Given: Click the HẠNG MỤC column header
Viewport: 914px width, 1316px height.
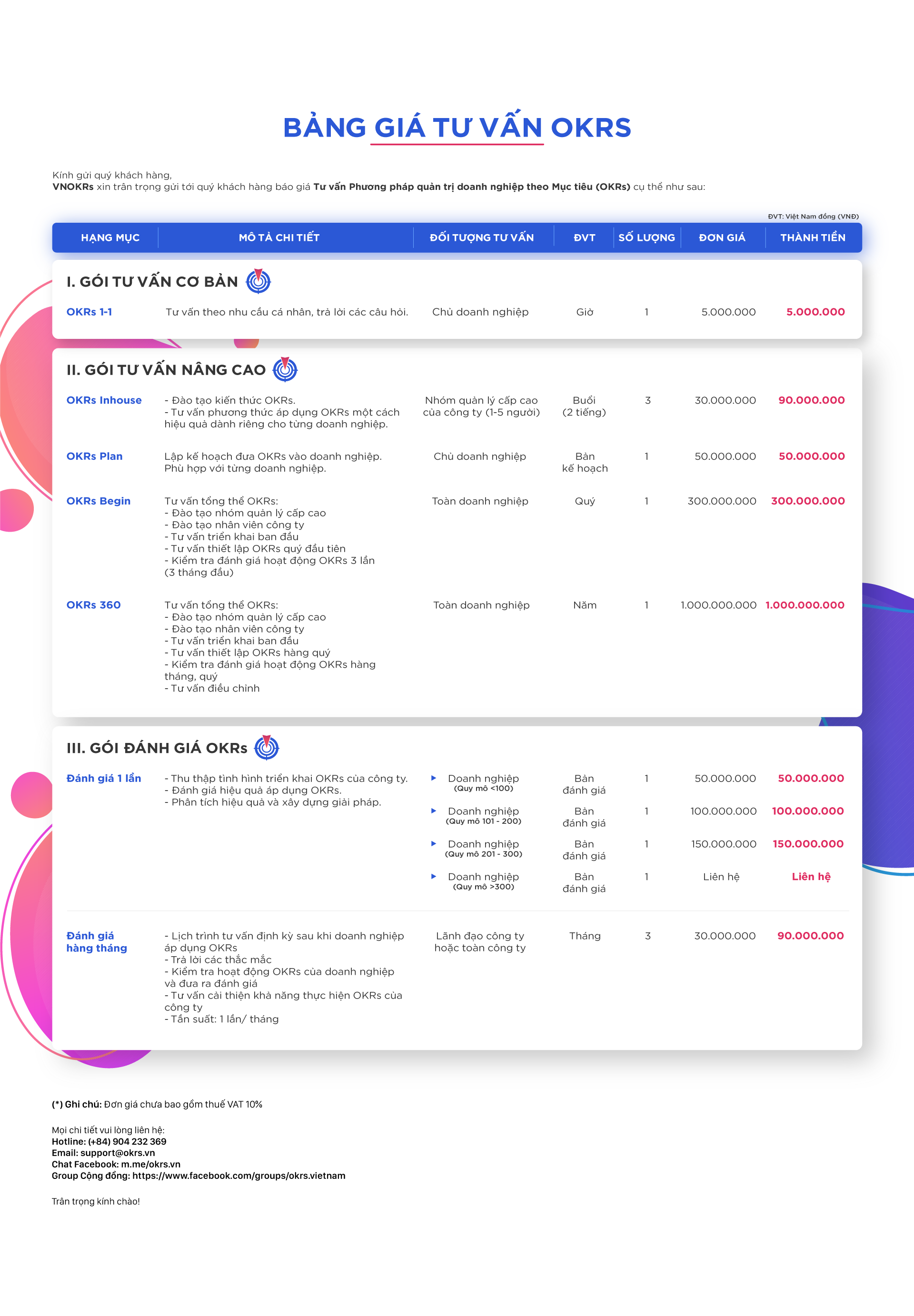Looking at the screenshot, I should tap(110, 237).
